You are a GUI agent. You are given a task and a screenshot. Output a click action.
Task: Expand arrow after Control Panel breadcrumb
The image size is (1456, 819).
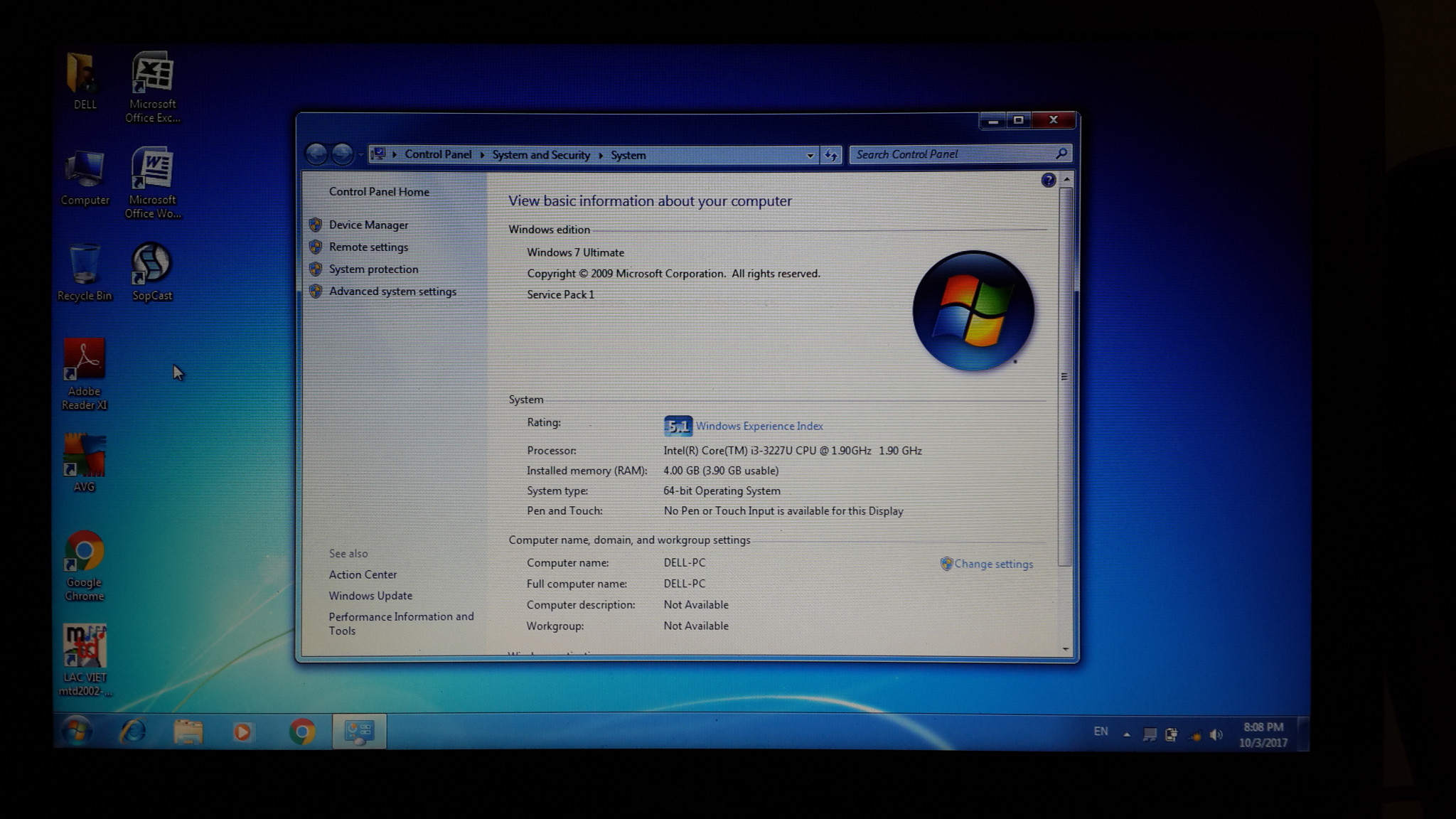coord(482,155)
